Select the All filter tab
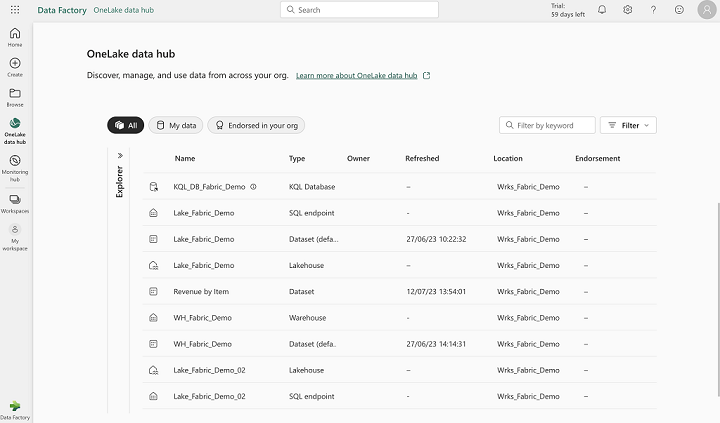 tap(125, 125)
